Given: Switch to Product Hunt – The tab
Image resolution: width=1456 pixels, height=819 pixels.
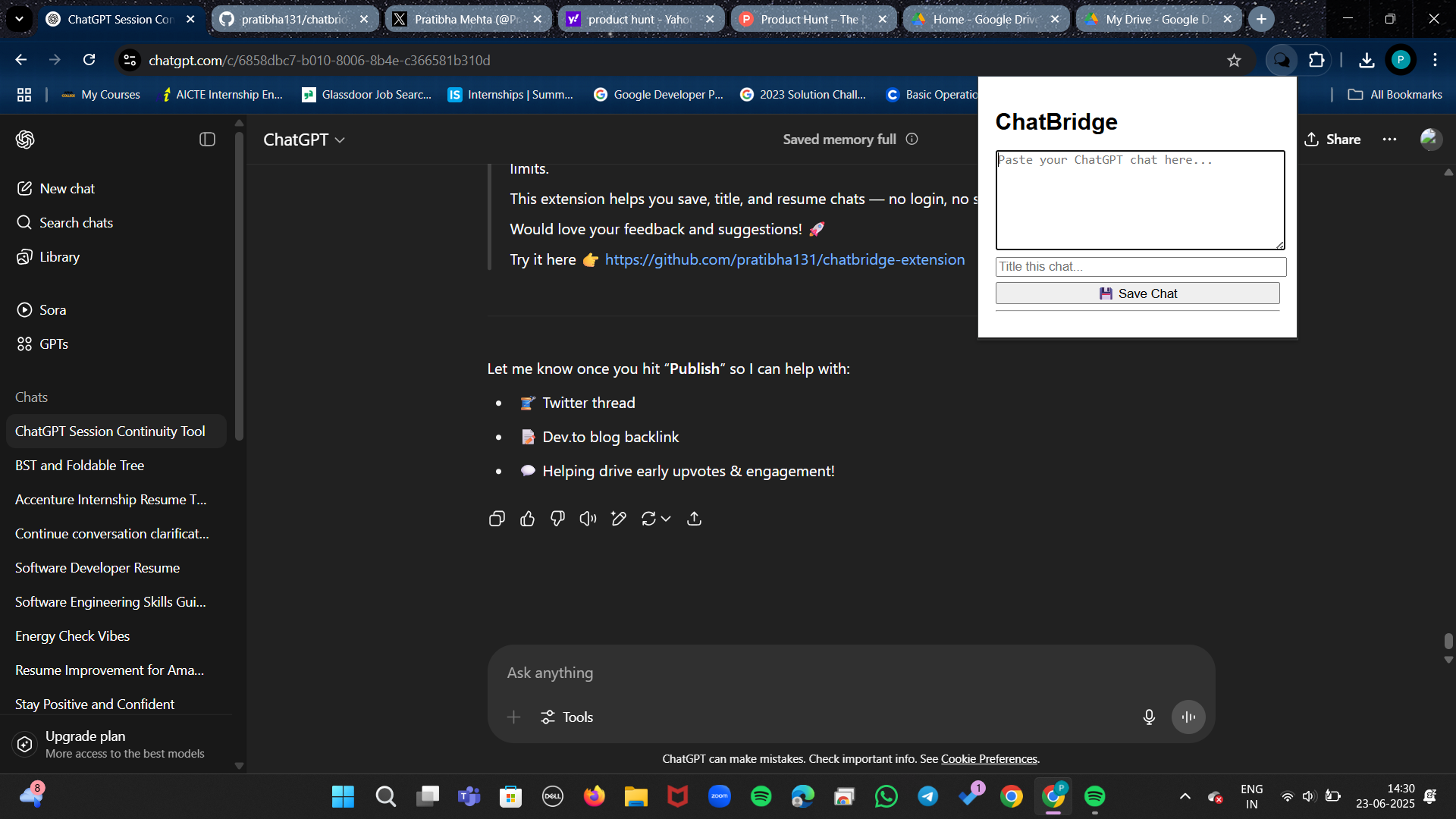Looking at the screenshot, I should pos(813,19).
